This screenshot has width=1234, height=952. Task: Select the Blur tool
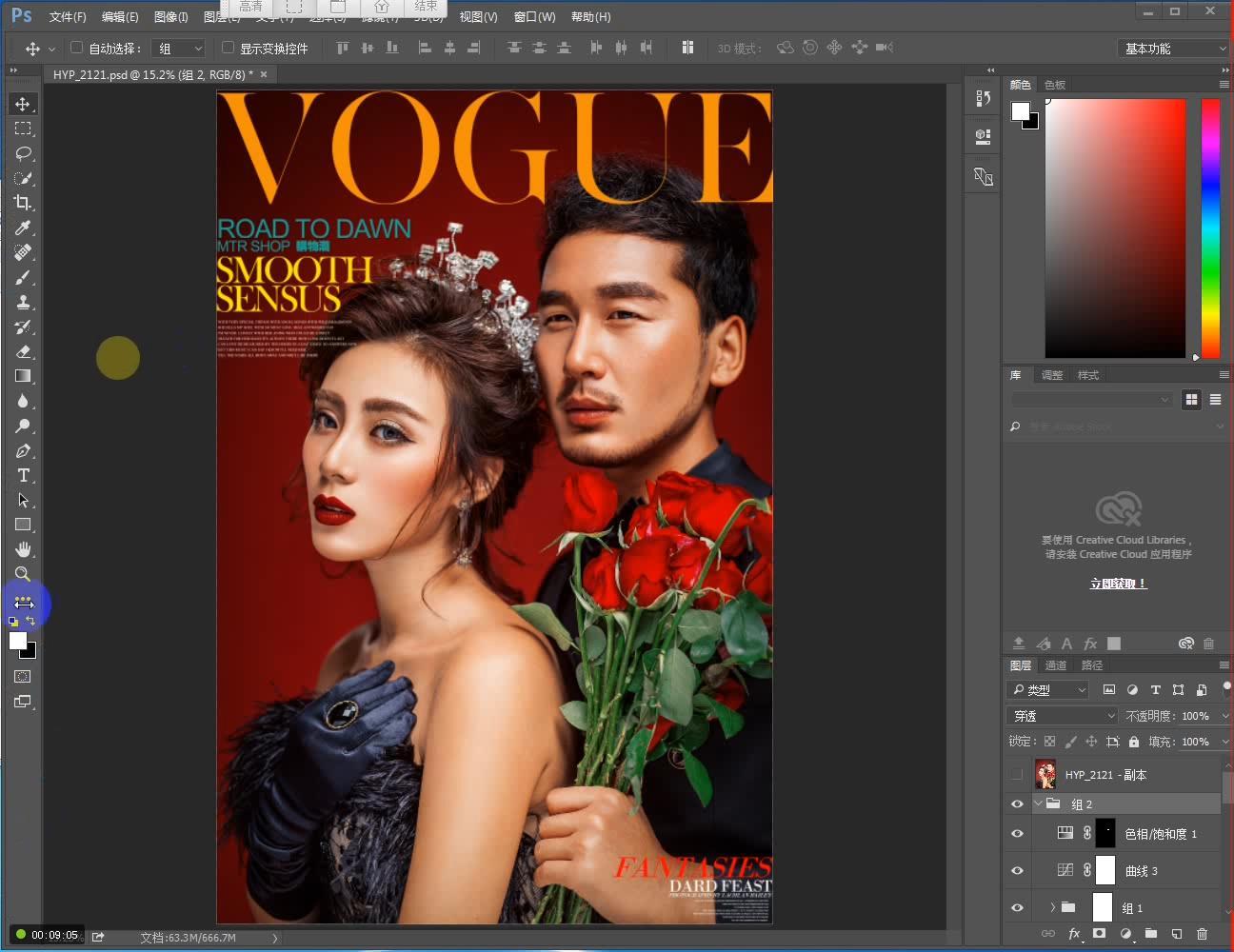(x=23, y=401)
